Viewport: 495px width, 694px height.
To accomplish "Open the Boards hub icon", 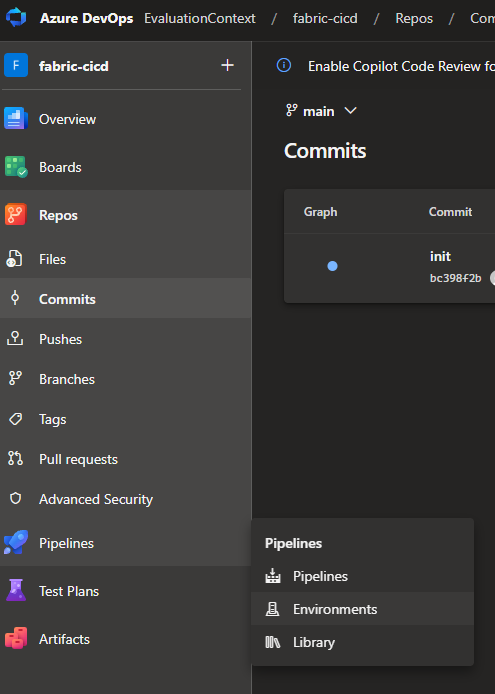I will coord(16,167).
